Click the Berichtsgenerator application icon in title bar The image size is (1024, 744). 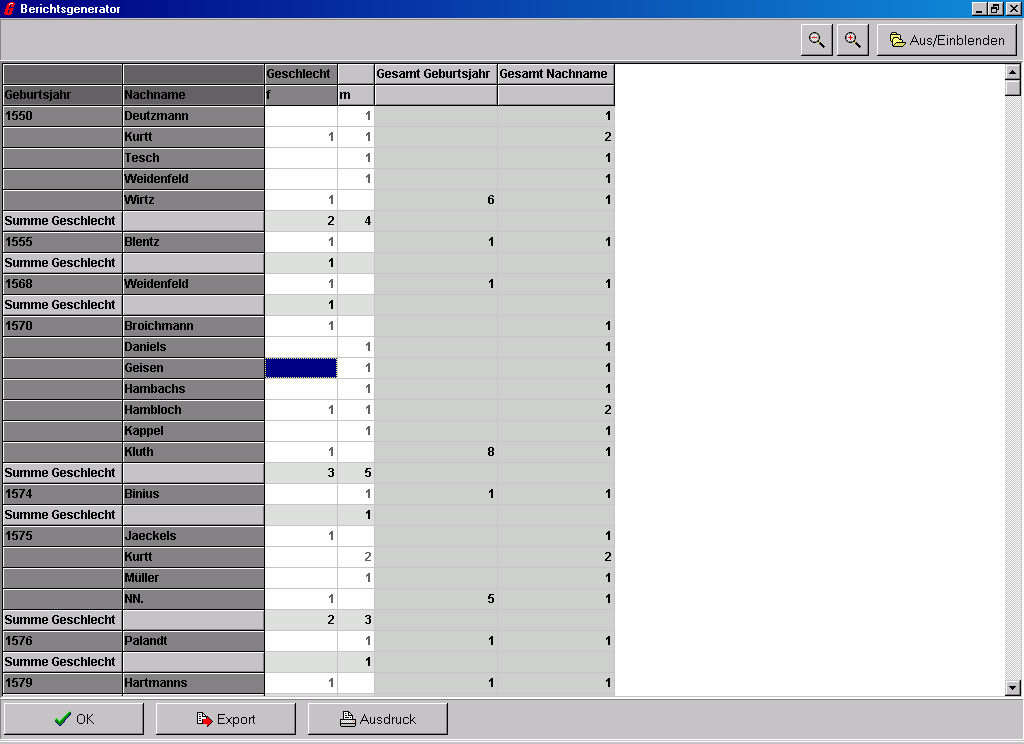(x=9, y=8)
